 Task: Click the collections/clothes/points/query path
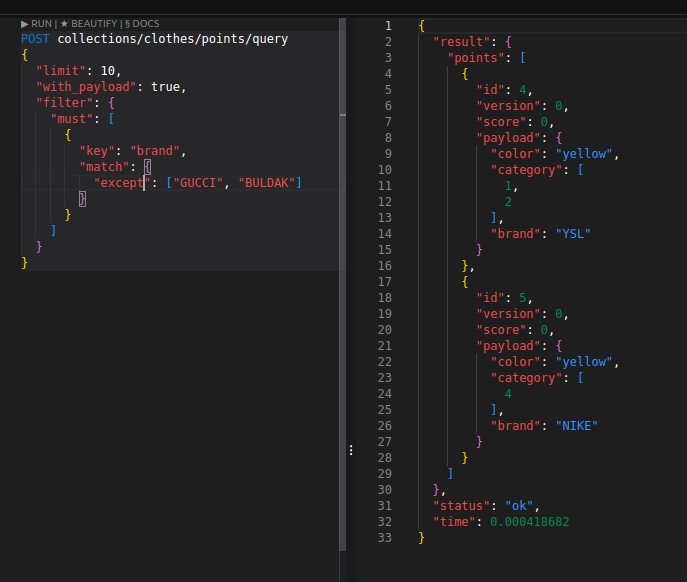[172, 39]
